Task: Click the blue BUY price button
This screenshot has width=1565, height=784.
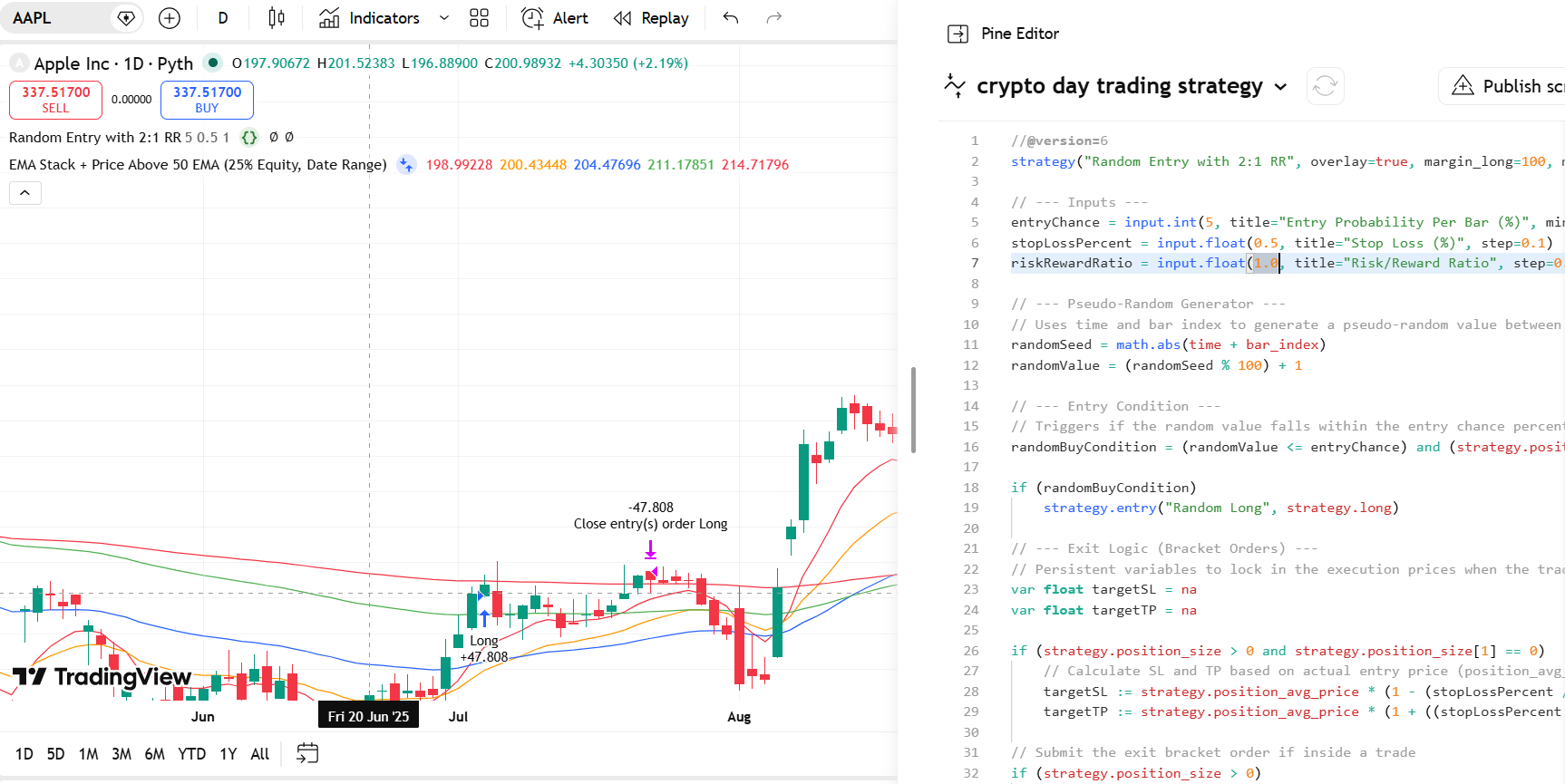Action: tap(207, 100)
